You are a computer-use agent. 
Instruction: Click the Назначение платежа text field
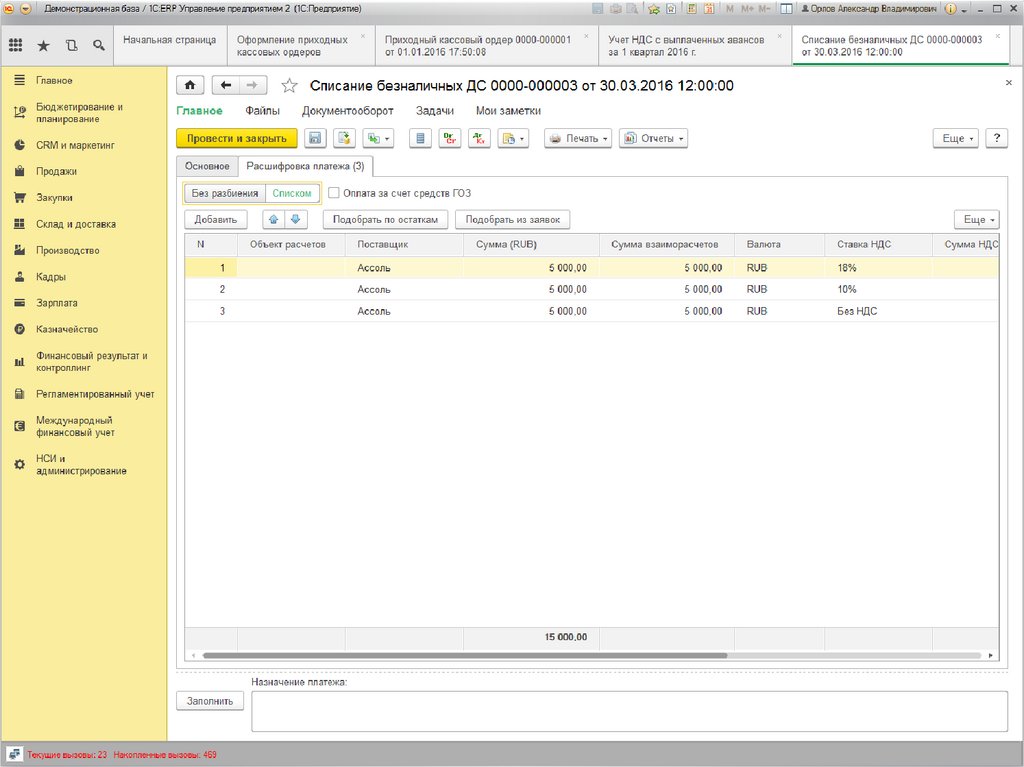628,711
